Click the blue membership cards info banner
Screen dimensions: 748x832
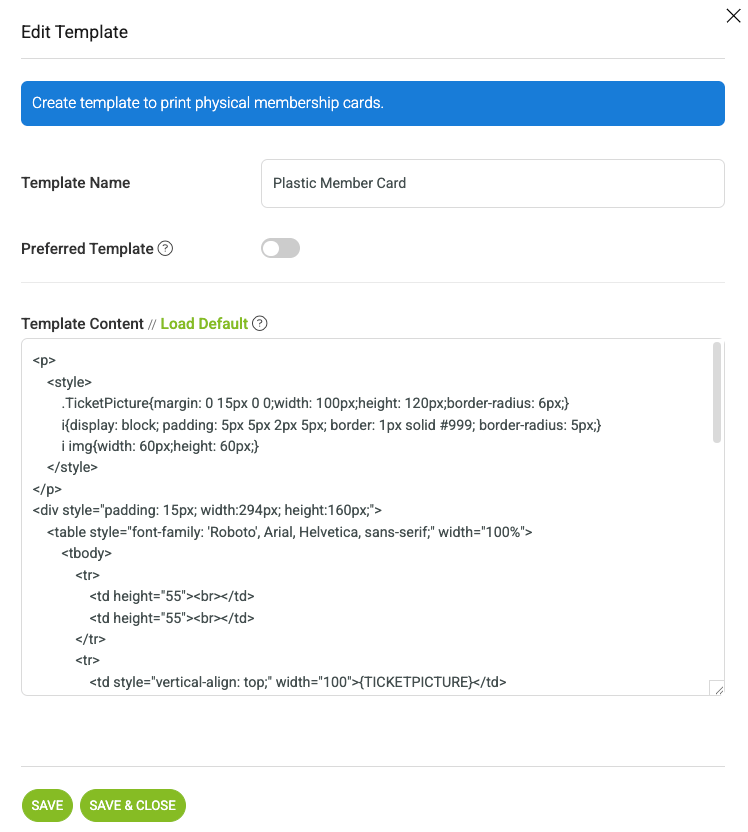(373, 103)
